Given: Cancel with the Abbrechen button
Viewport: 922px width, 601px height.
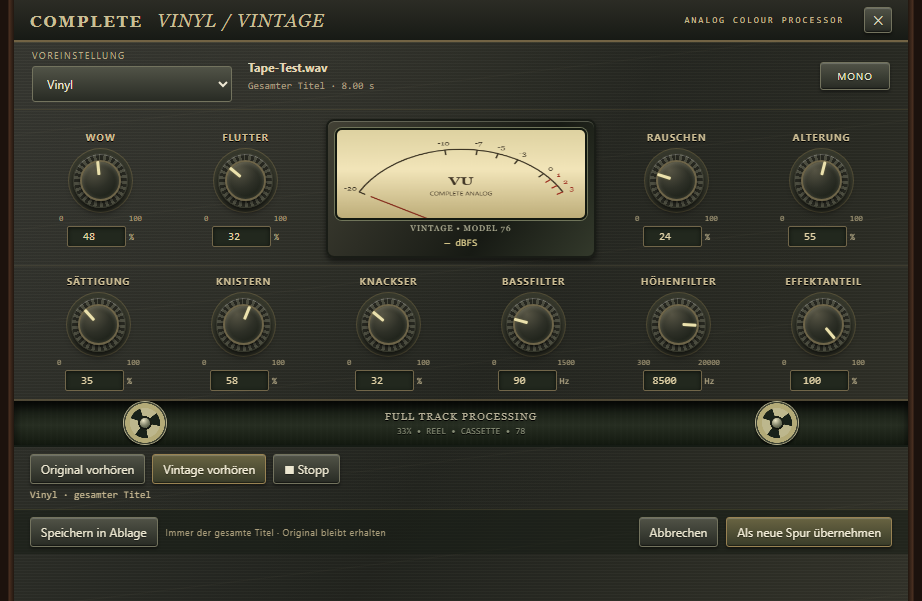Looking at the screenshot, I should [678, 532].
